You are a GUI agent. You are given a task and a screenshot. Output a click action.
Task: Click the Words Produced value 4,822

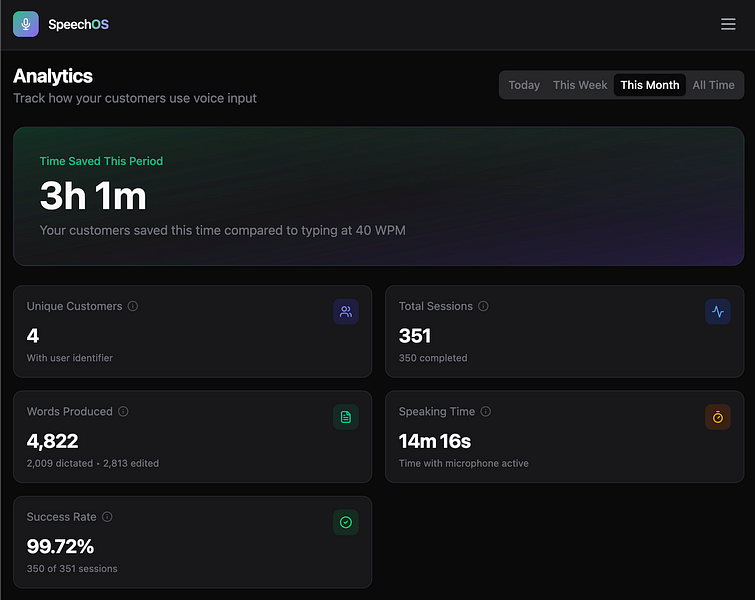(x=52, y=441)
